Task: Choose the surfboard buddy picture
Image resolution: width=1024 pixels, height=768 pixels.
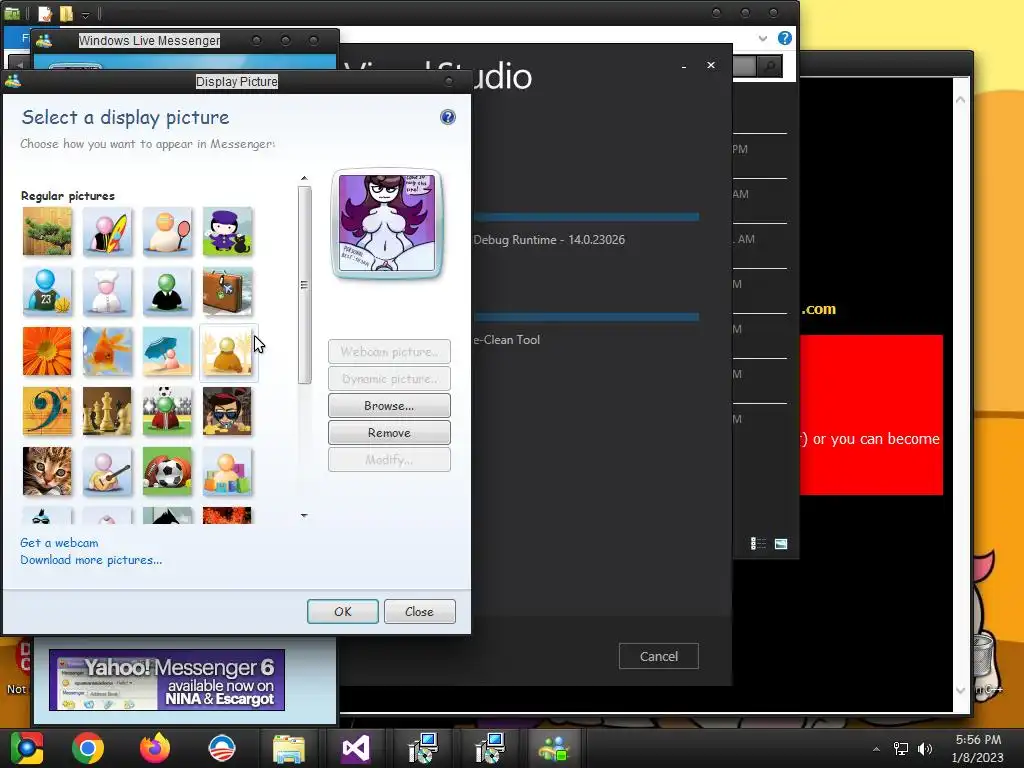Action: click(x=107, y=231)
